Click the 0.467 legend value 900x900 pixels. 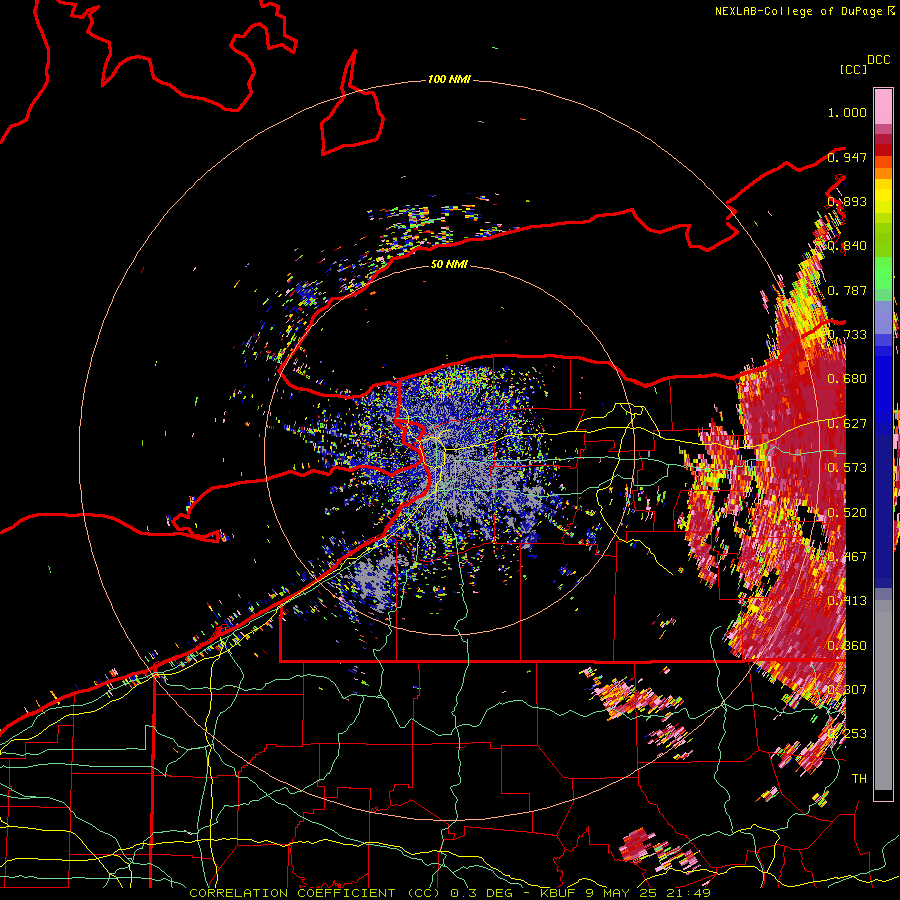(x=847, y=557)
